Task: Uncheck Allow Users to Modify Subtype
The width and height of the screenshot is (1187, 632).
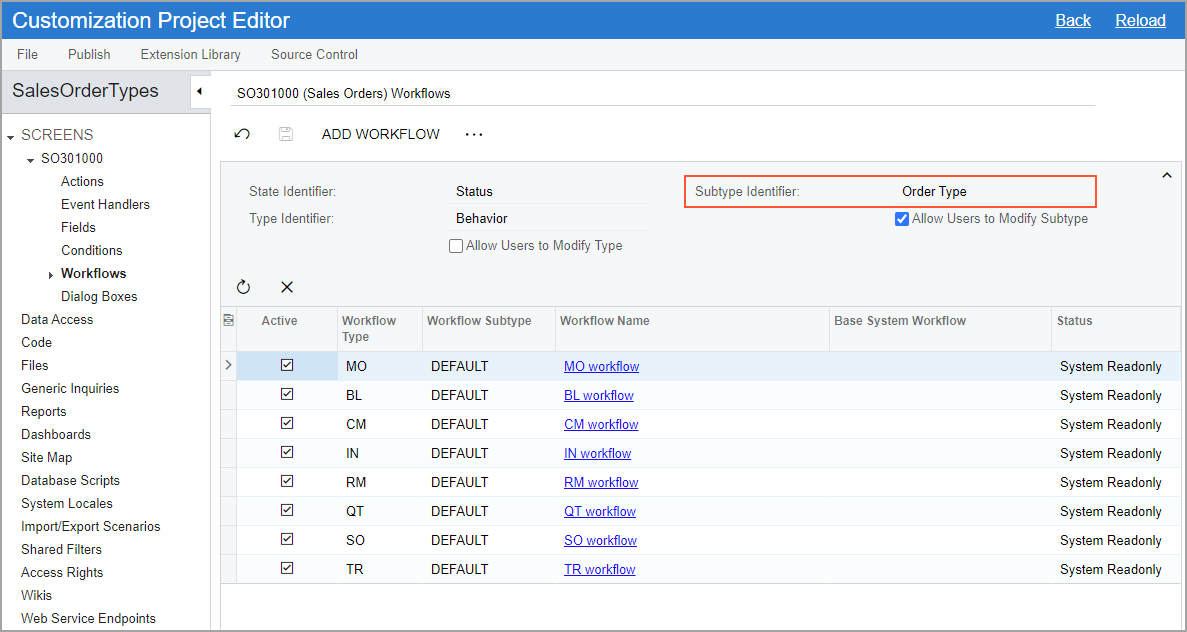Action: pyautogui.click(x=902, y=219)
